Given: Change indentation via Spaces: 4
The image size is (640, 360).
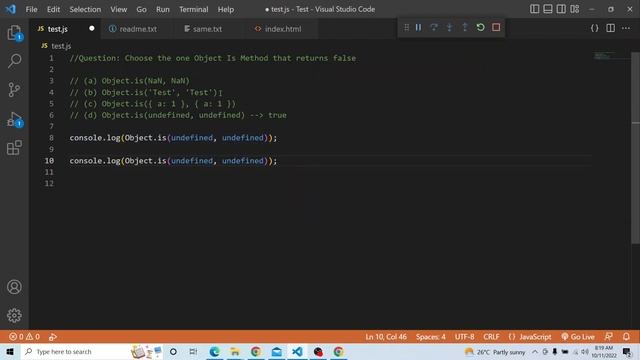Looking at the screenshot, I should click(431, 337).
